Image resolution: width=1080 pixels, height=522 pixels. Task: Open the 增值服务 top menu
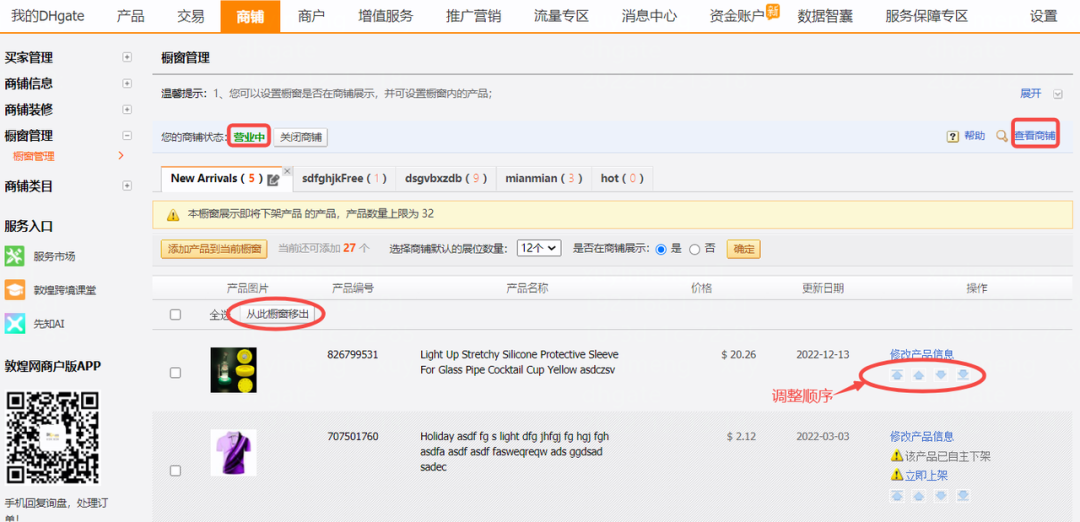click(x=386, y=17)
